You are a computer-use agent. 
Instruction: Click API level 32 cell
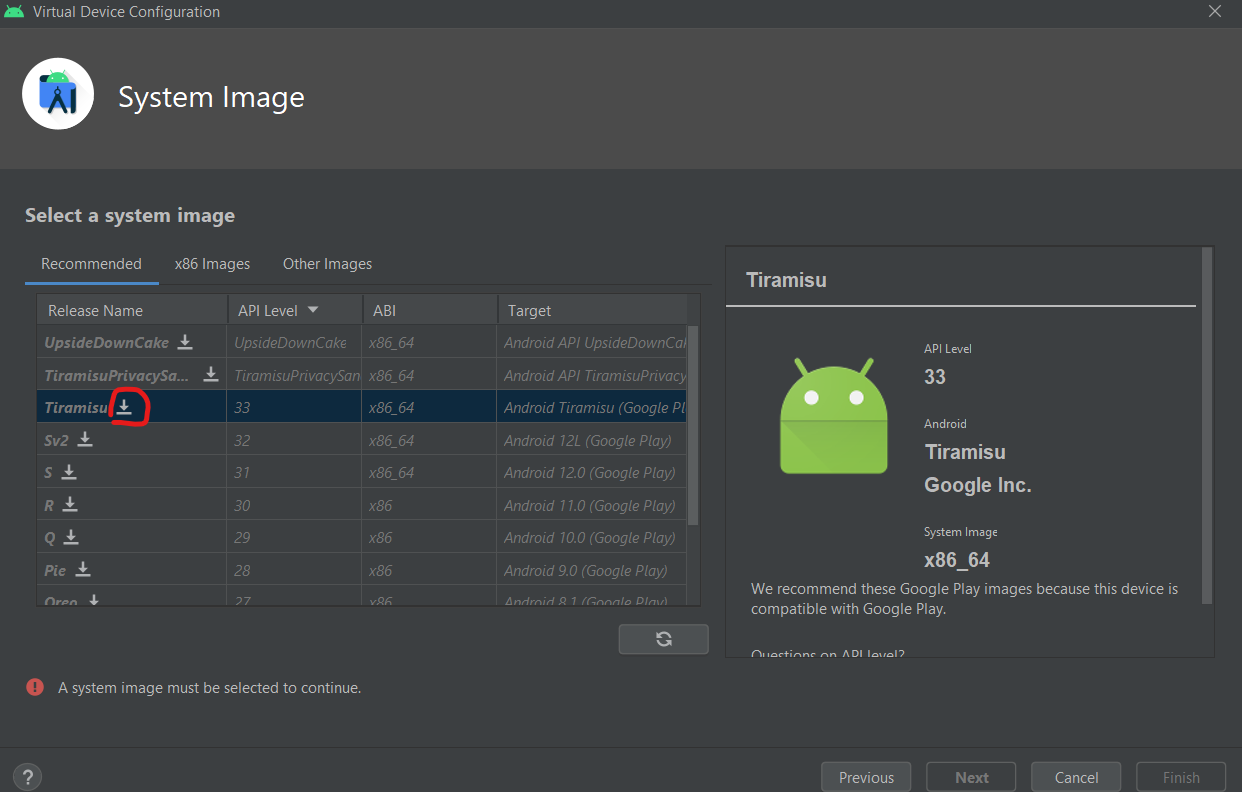click(295, 440)
